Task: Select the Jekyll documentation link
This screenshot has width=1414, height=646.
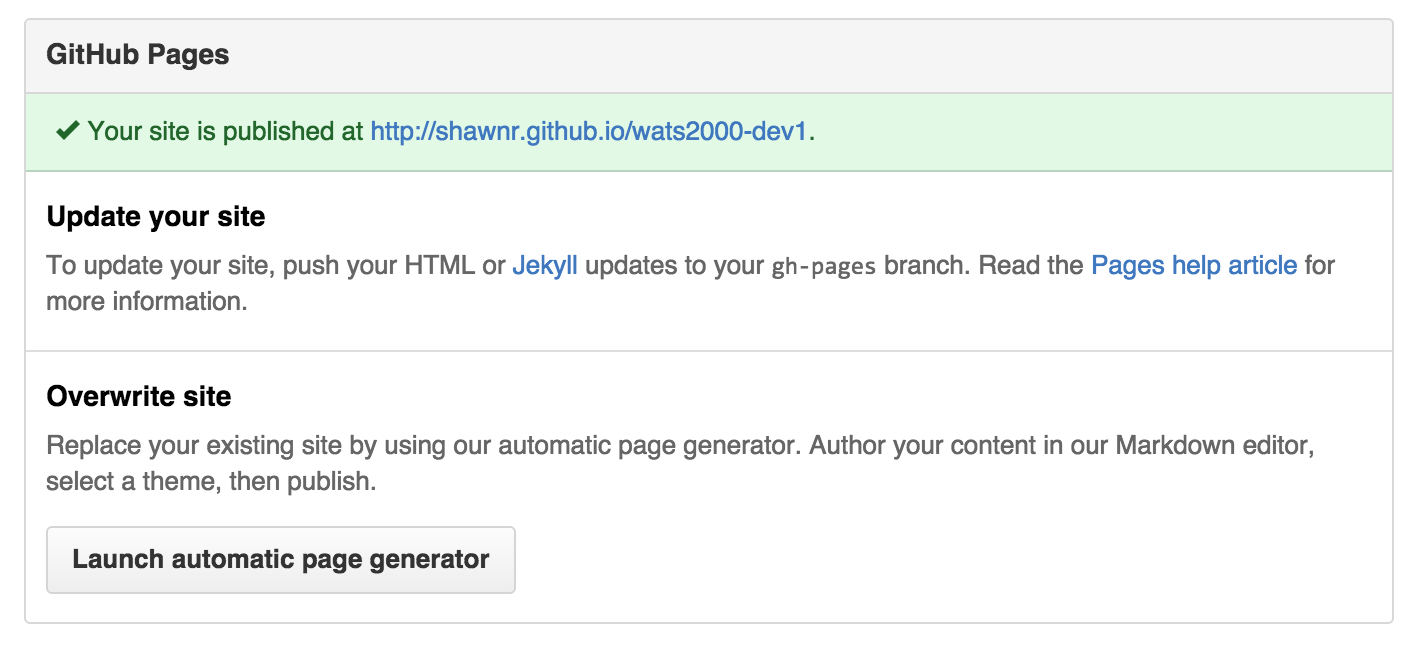Action: click(x=544, y=265)
